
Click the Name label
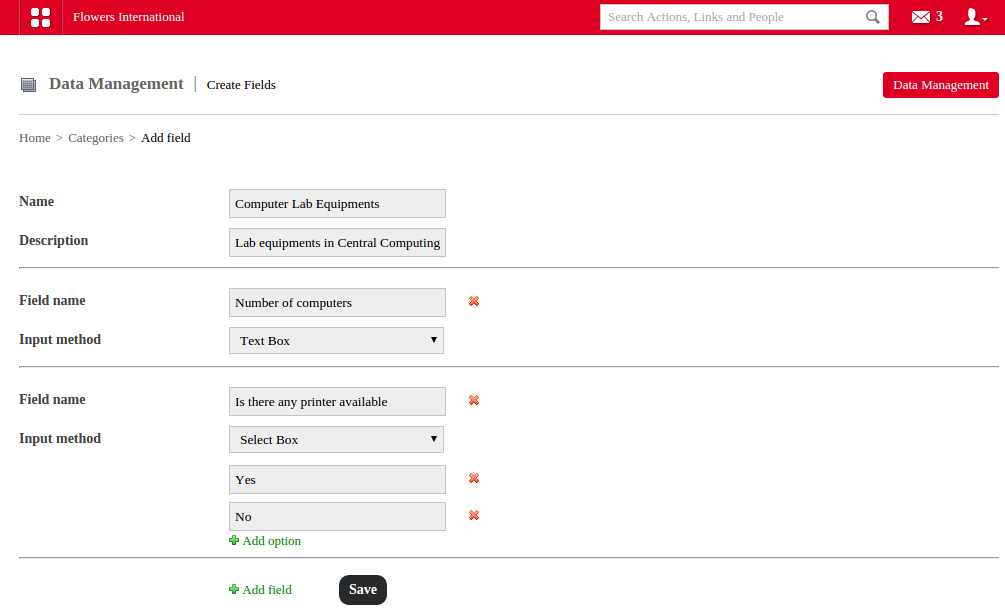tap(37, 201)
